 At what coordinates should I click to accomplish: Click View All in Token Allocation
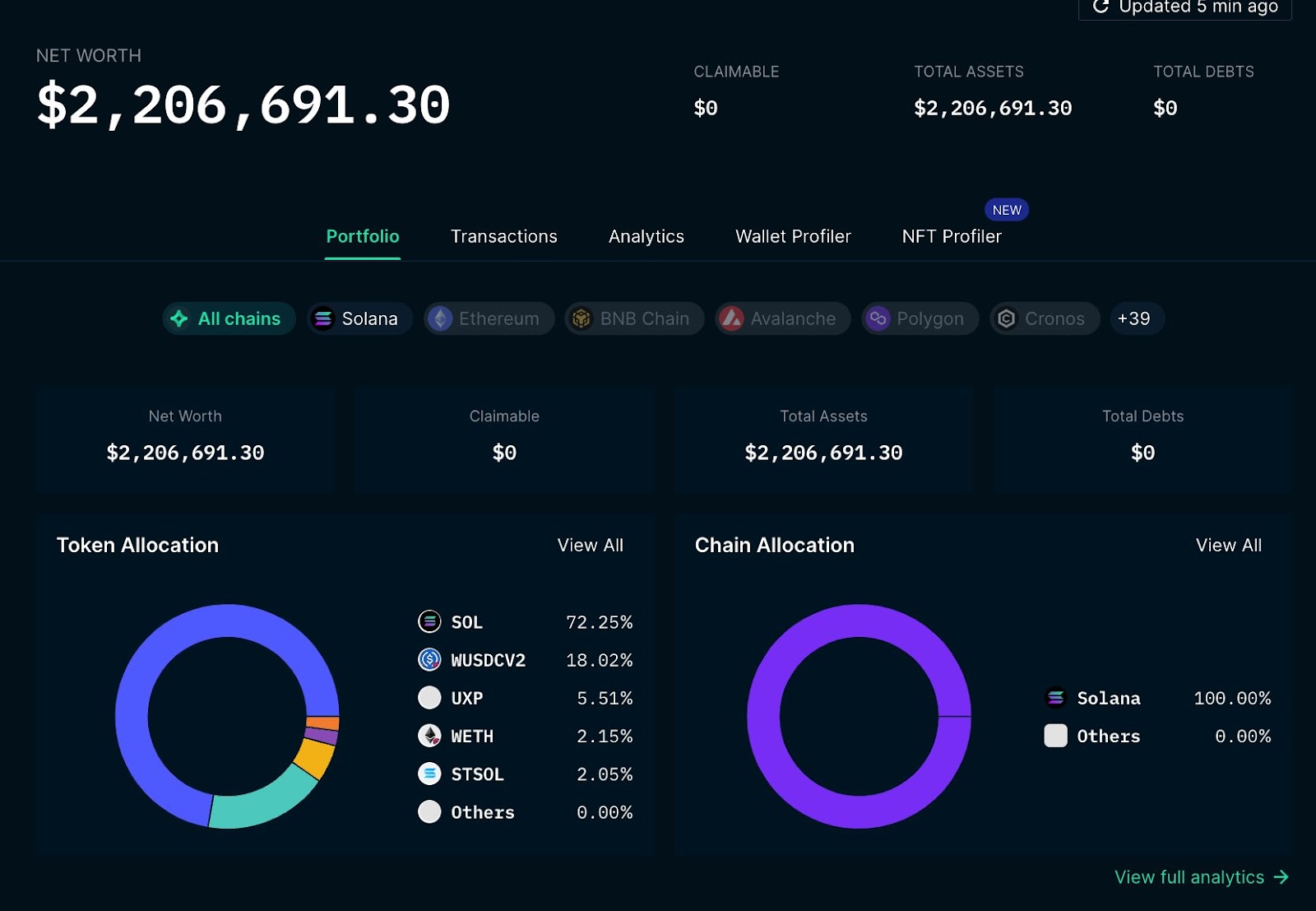591,545
